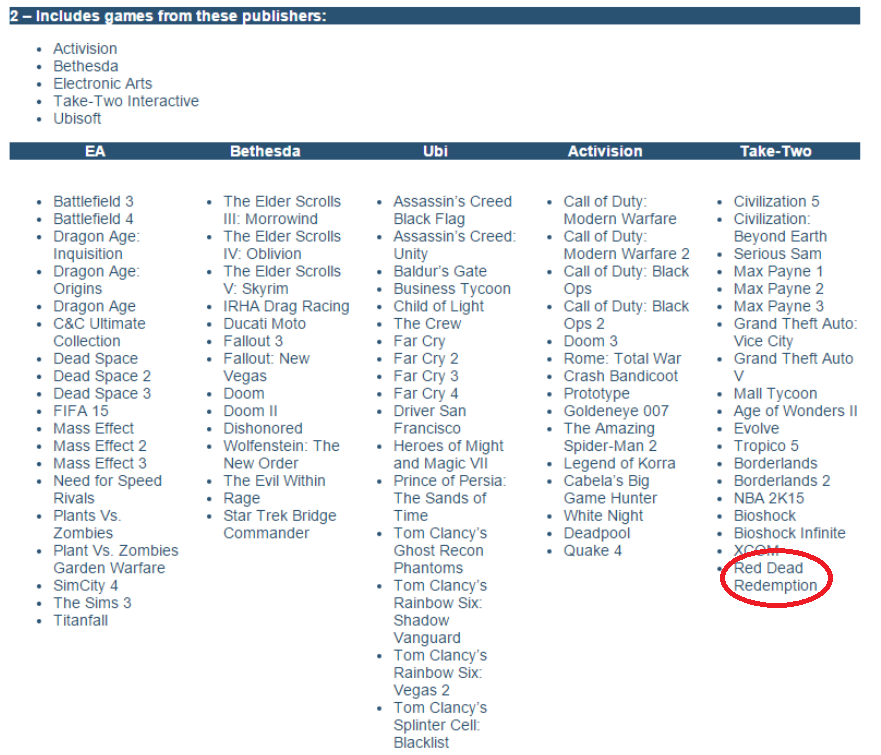
Task: Click 'Dragon Age: Origins' entry
Action: coord(97,280)
